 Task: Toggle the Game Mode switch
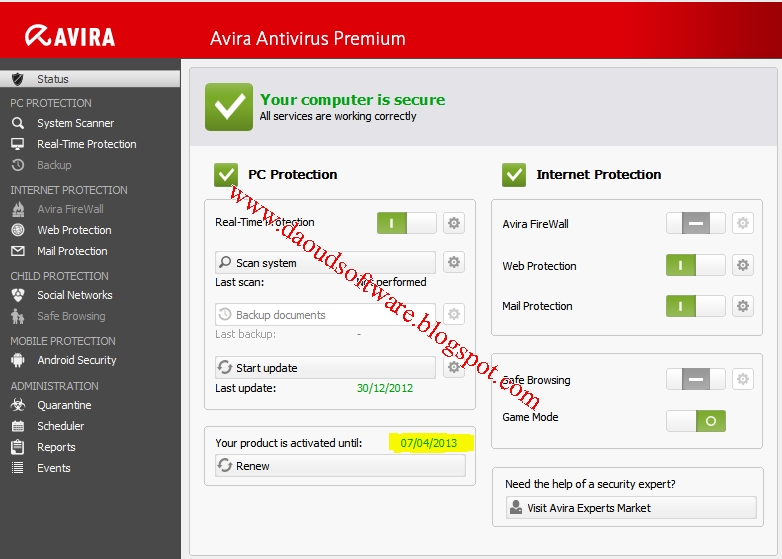(696, 421)
